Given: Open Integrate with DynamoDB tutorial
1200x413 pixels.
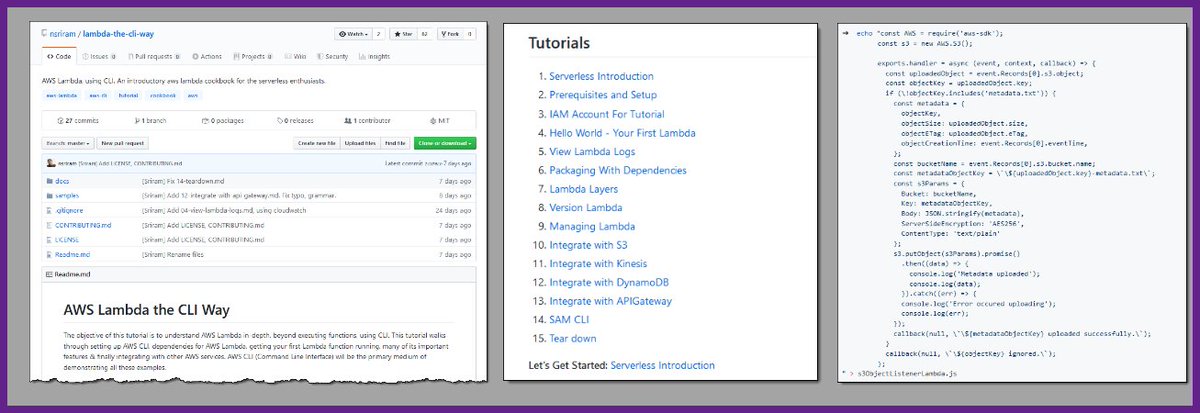Looking at the screenshot, I should [x=608, y=283].
